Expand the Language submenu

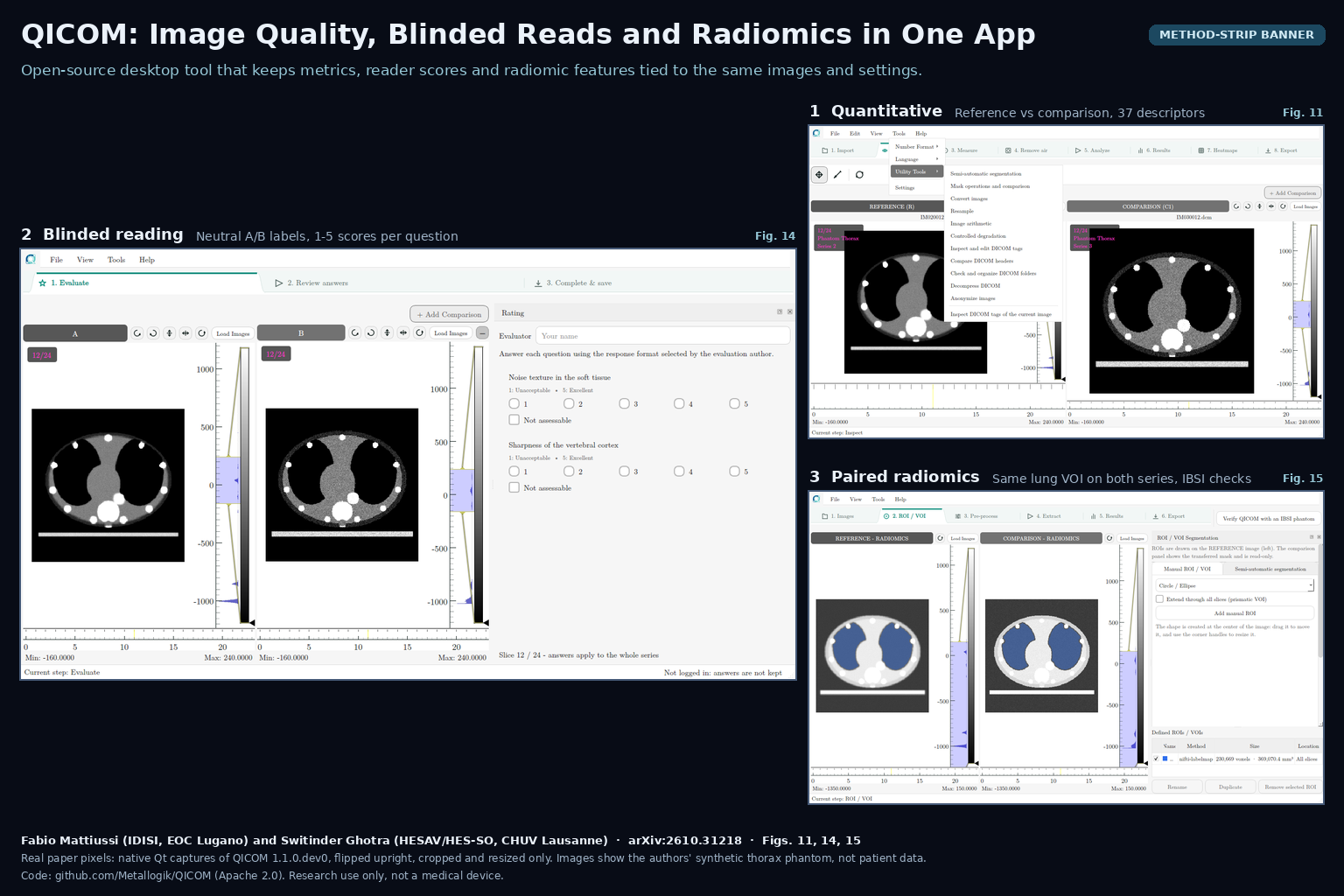click(x=916, y=159)
